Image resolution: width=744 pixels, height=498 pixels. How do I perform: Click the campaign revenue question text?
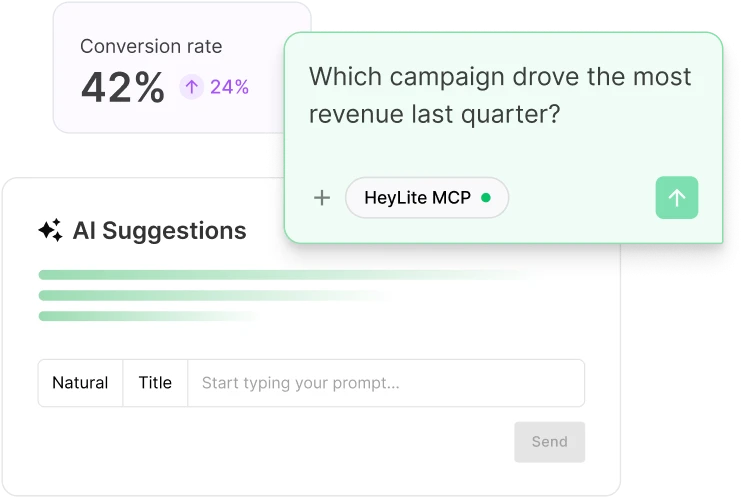pyautogui.click(x=500, y=95)
